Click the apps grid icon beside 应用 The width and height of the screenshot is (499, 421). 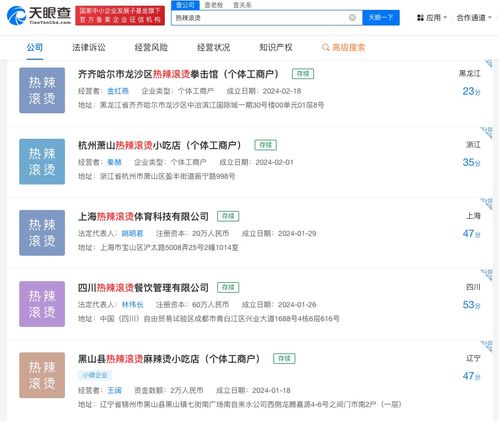(x=420, y=18)
